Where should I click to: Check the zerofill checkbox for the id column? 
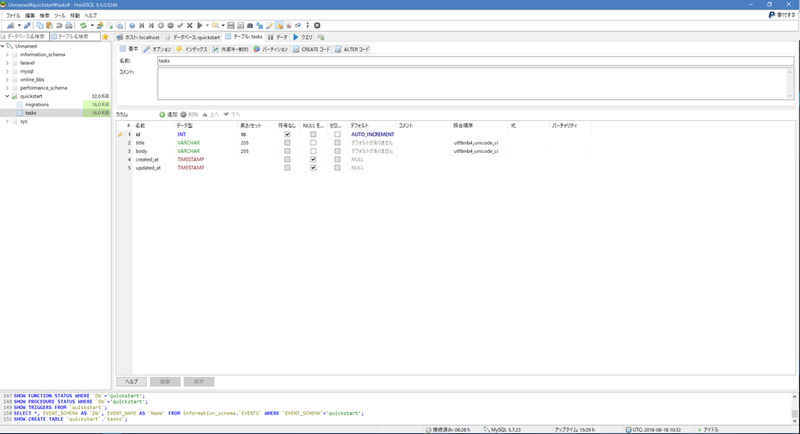coord(337,135)
